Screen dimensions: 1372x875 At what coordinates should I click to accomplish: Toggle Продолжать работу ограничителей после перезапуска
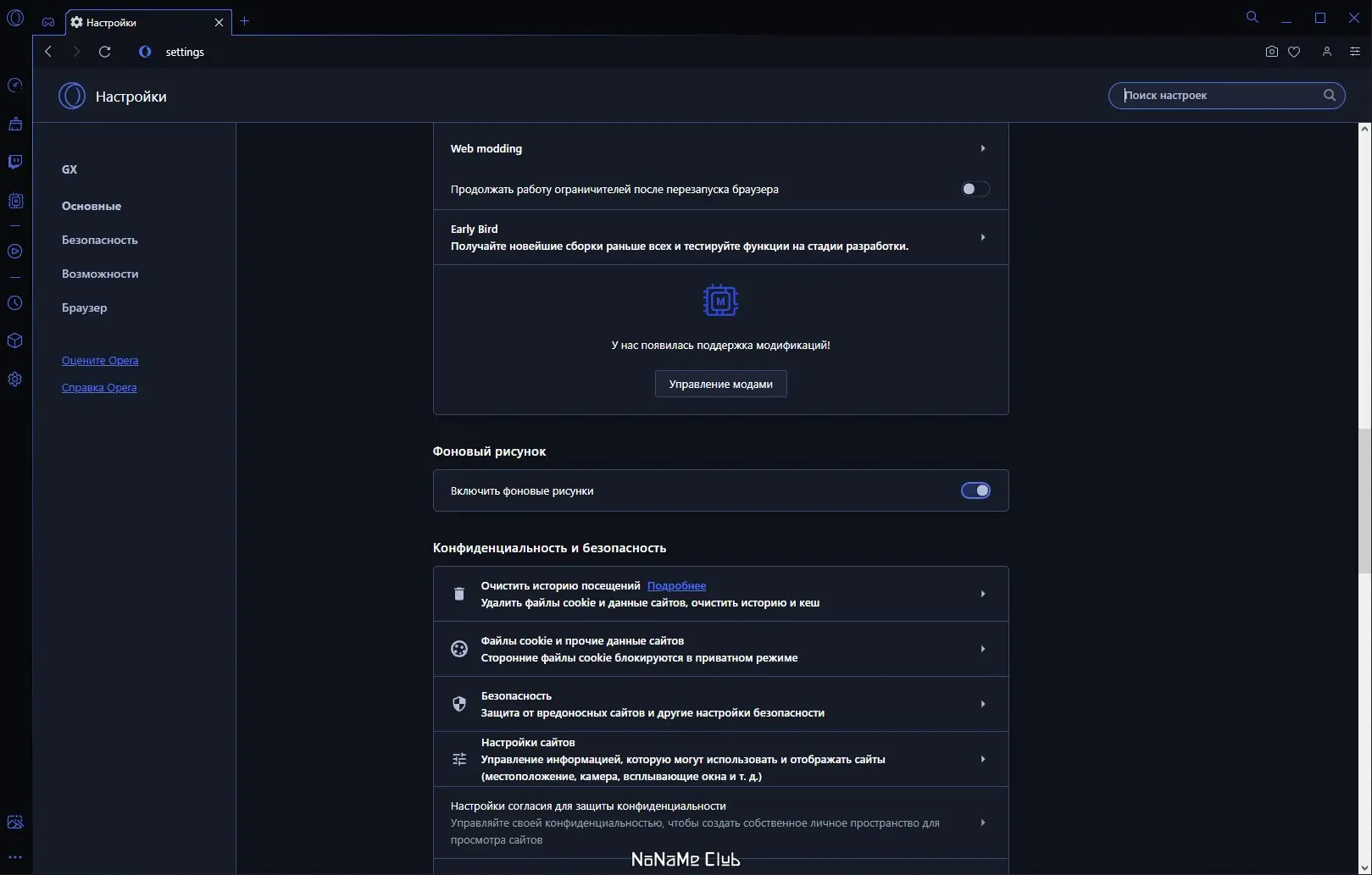[x=975, y=189]
